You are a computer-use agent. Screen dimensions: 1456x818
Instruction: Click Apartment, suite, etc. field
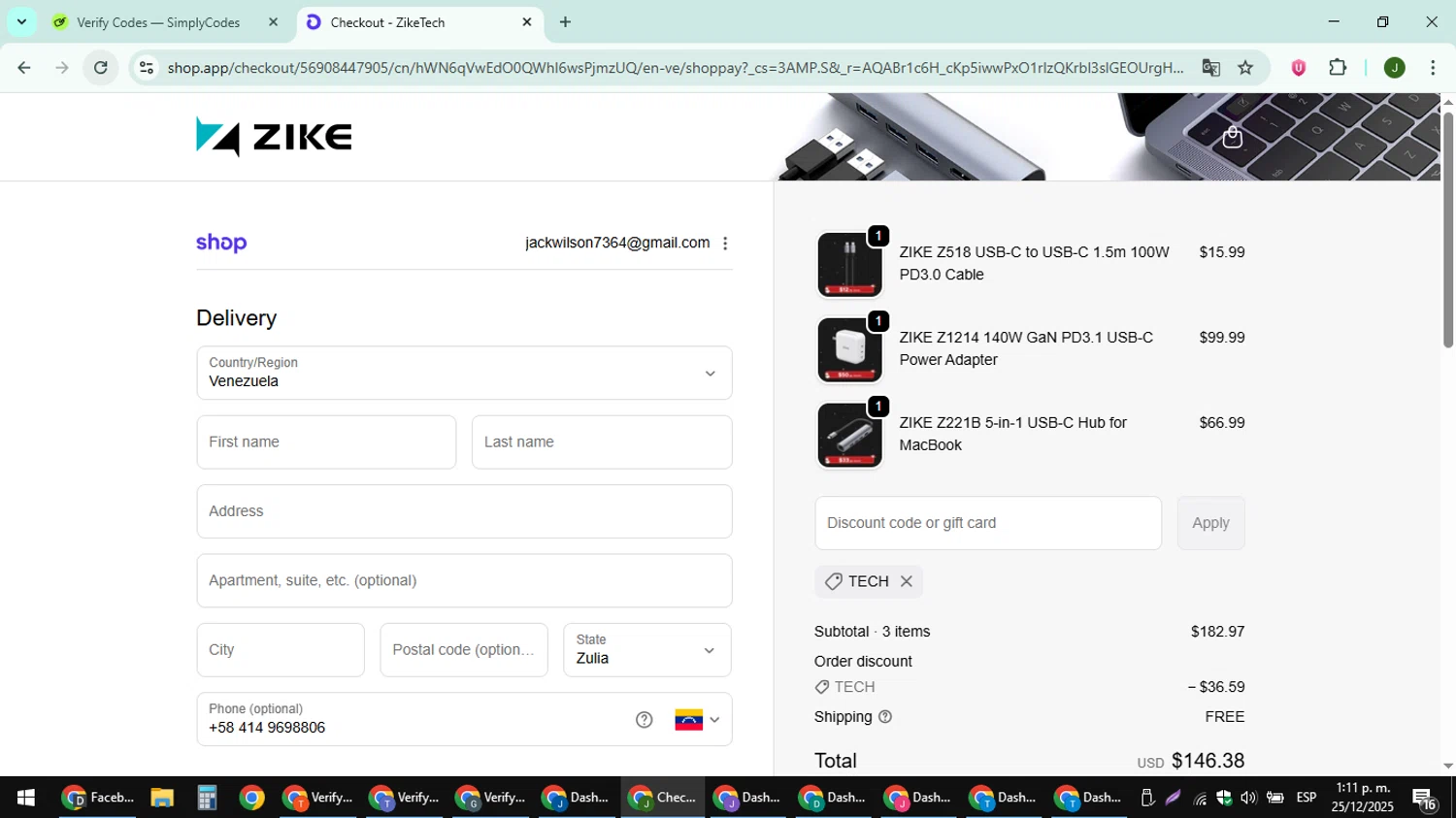464,581
